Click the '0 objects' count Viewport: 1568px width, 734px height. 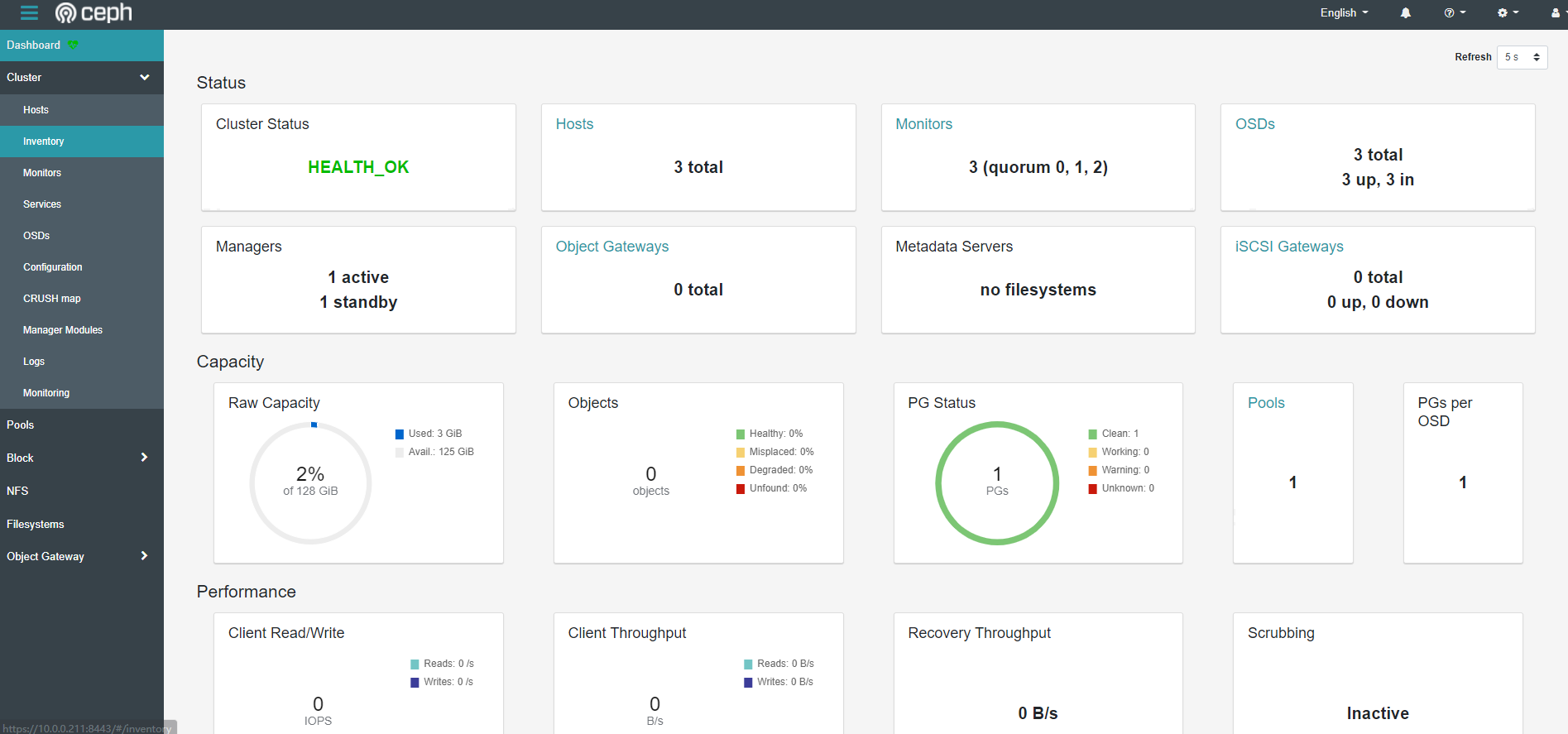[651, 481]
